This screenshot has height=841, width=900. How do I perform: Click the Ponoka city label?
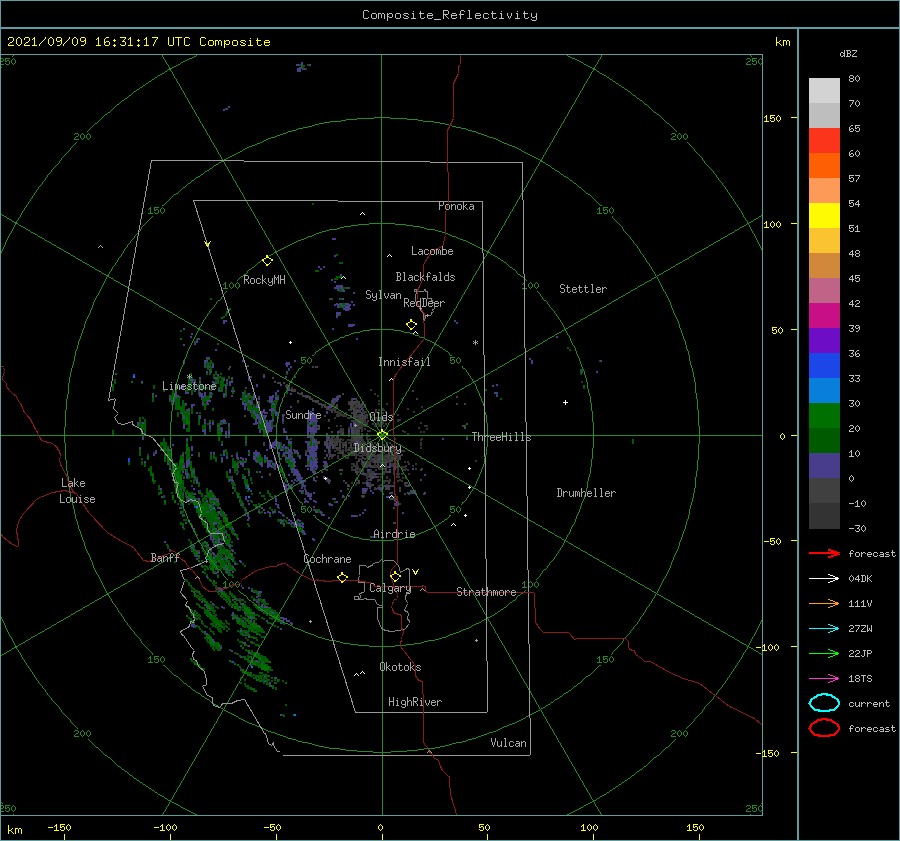click(x=456, y=206)
